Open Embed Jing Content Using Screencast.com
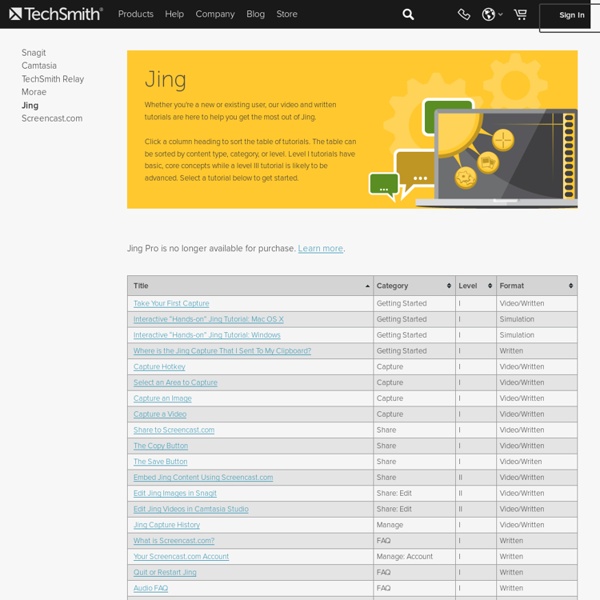The image size is (600, 600). (203, 478)
